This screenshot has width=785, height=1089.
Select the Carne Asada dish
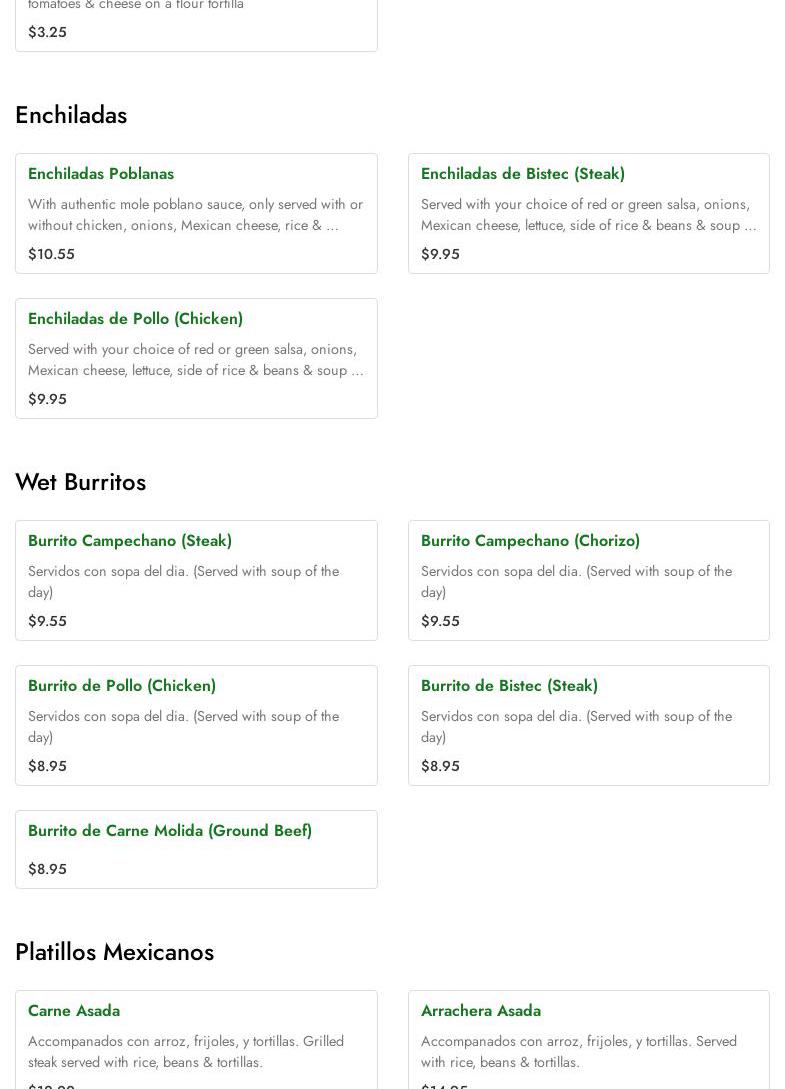click(74, 1011)
